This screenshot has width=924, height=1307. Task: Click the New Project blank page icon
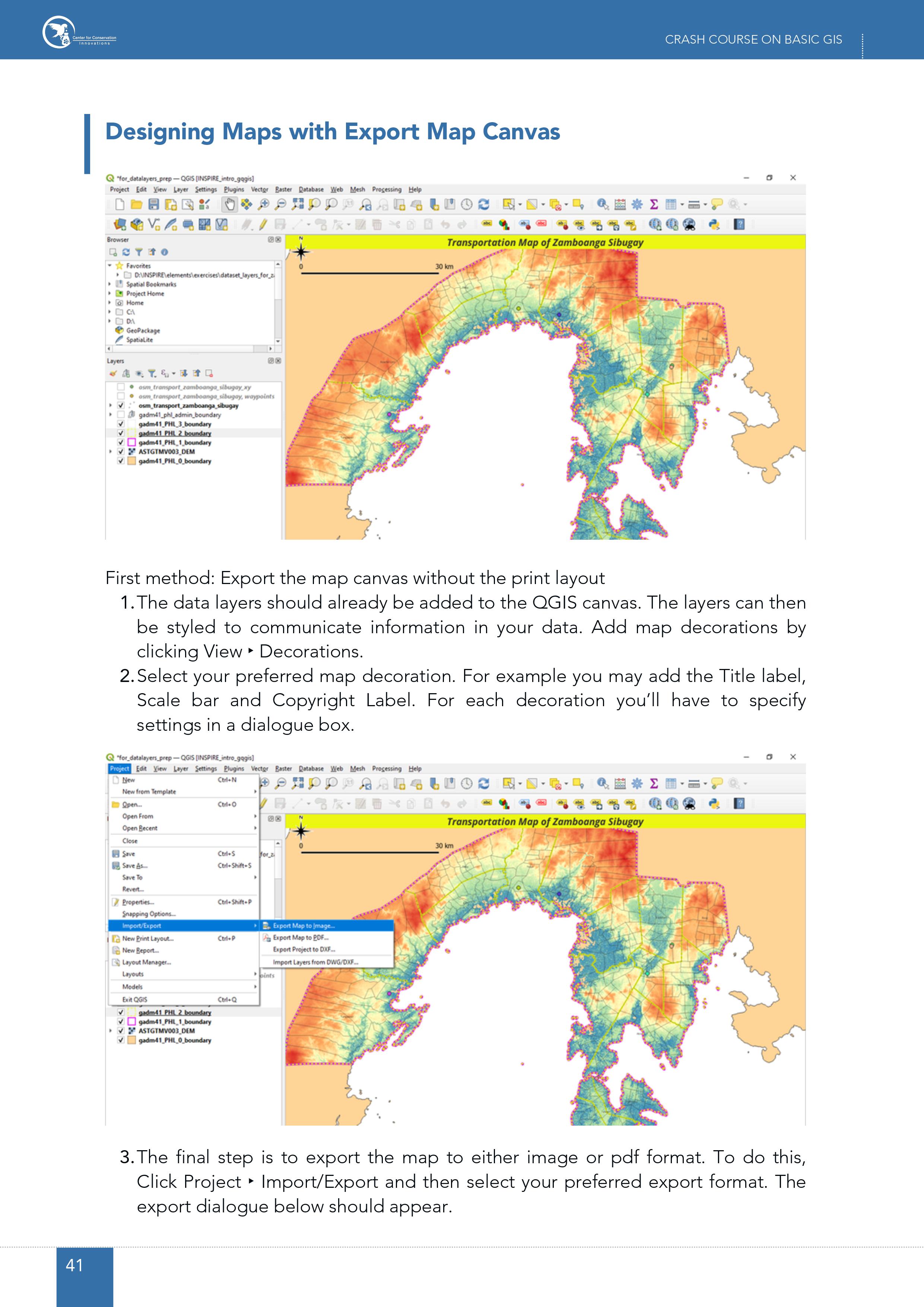coord(120,204)
